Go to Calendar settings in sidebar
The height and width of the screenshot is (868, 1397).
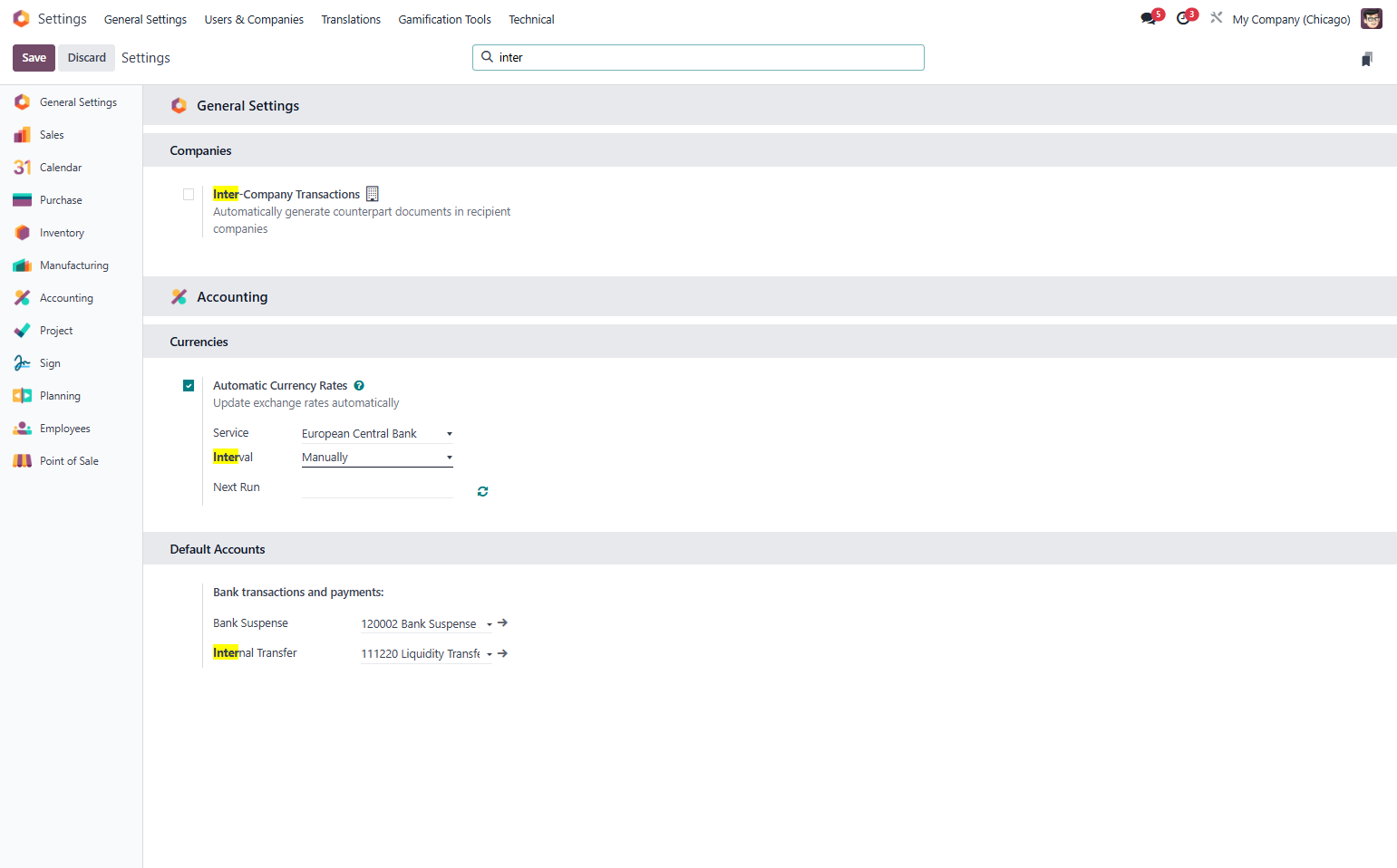[x=71, y=168]
